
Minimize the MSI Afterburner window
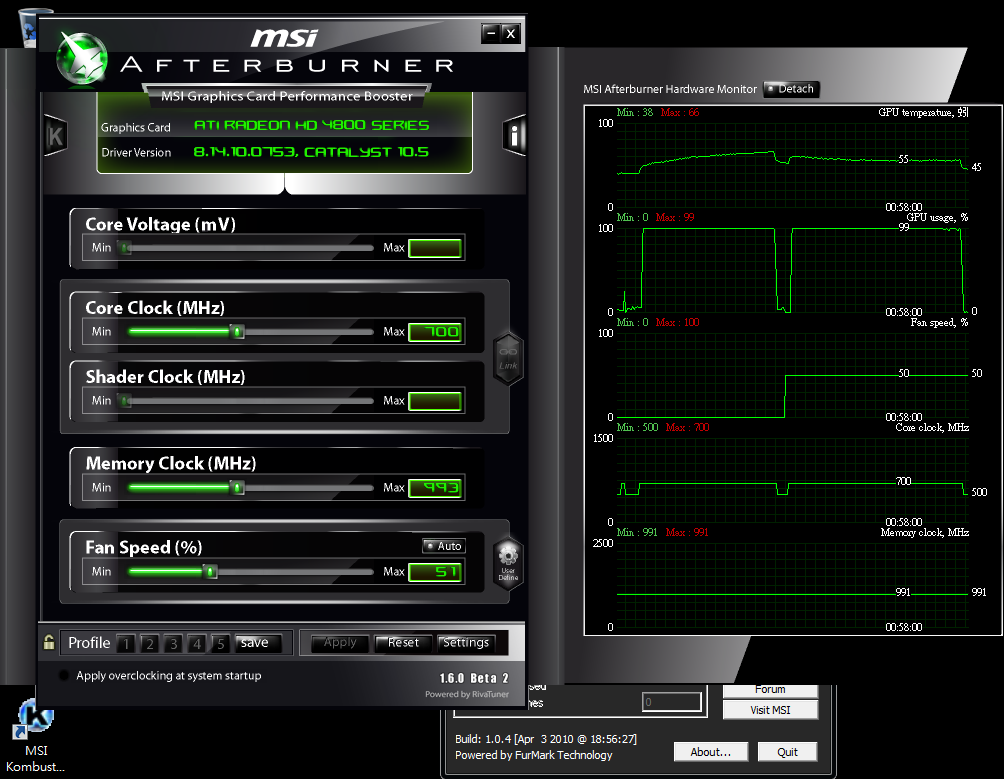click(490, 33)
